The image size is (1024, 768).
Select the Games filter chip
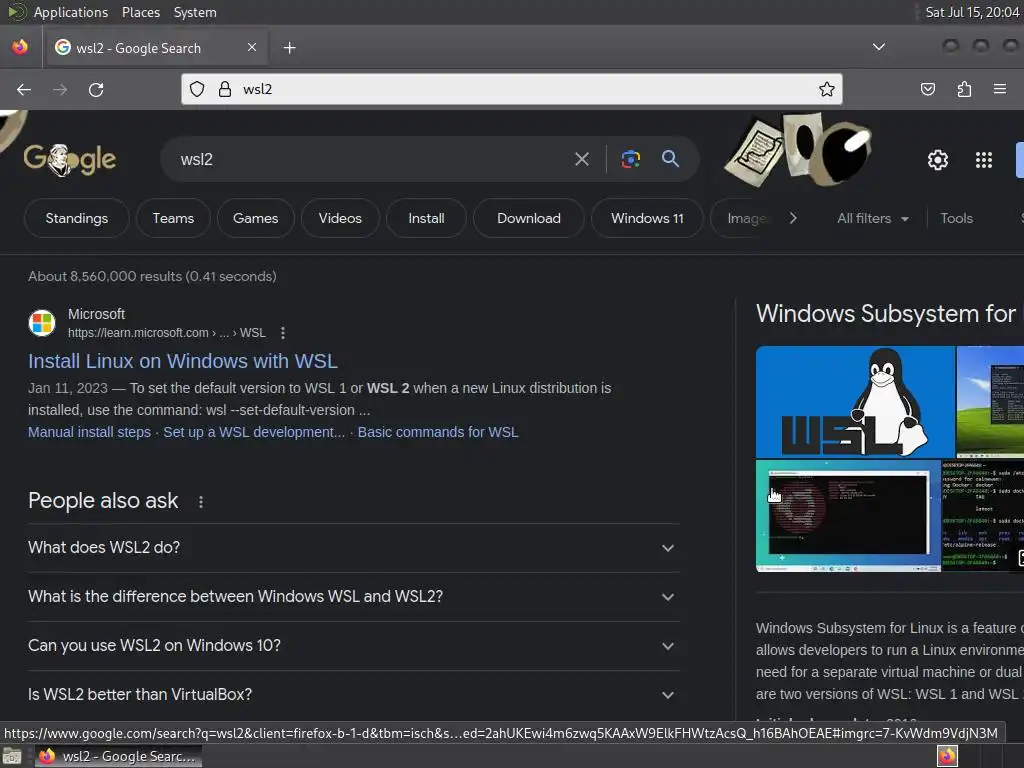(x=255, y=218)
